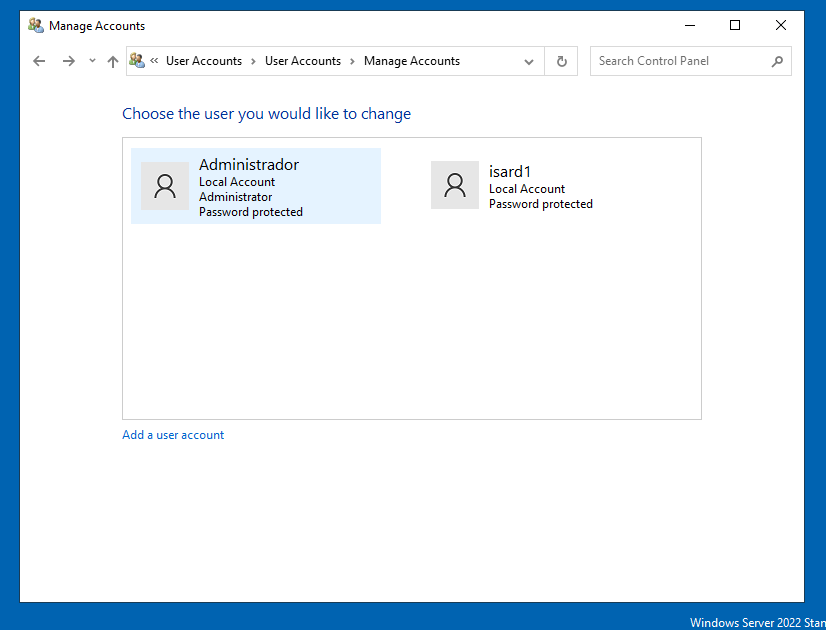Expand the address bar previous locations dropdown
826x630 pixels.
pos(529,61)
